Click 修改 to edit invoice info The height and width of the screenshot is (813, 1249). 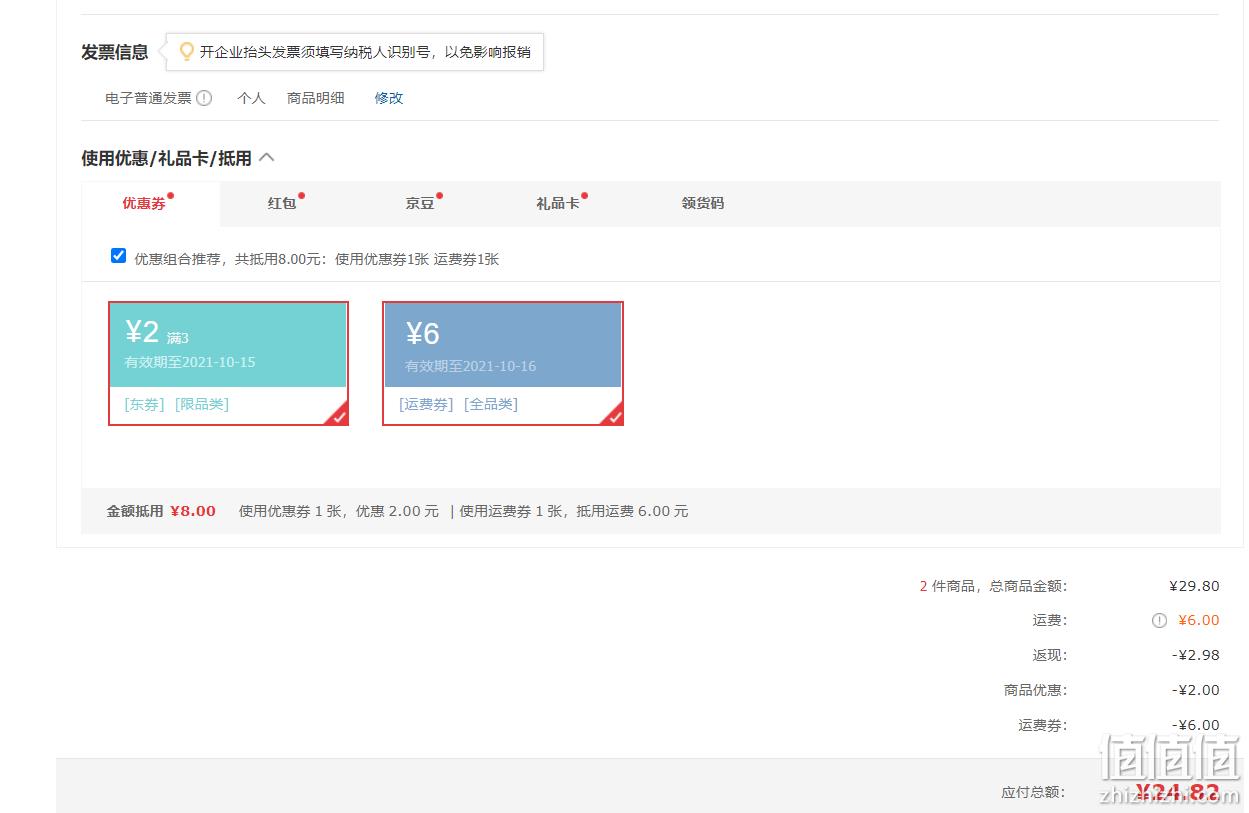point(389,98)
